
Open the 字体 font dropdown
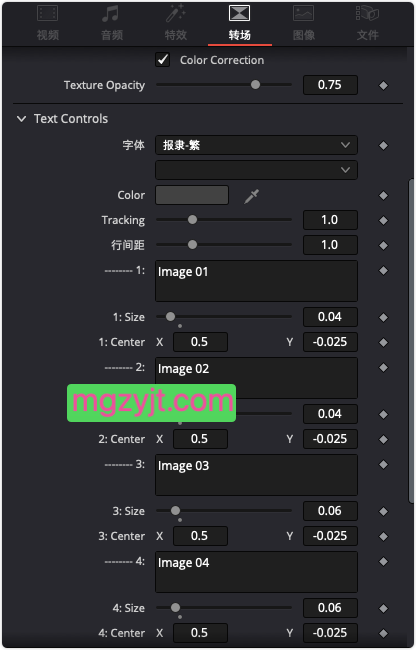[x=256, y=145]
